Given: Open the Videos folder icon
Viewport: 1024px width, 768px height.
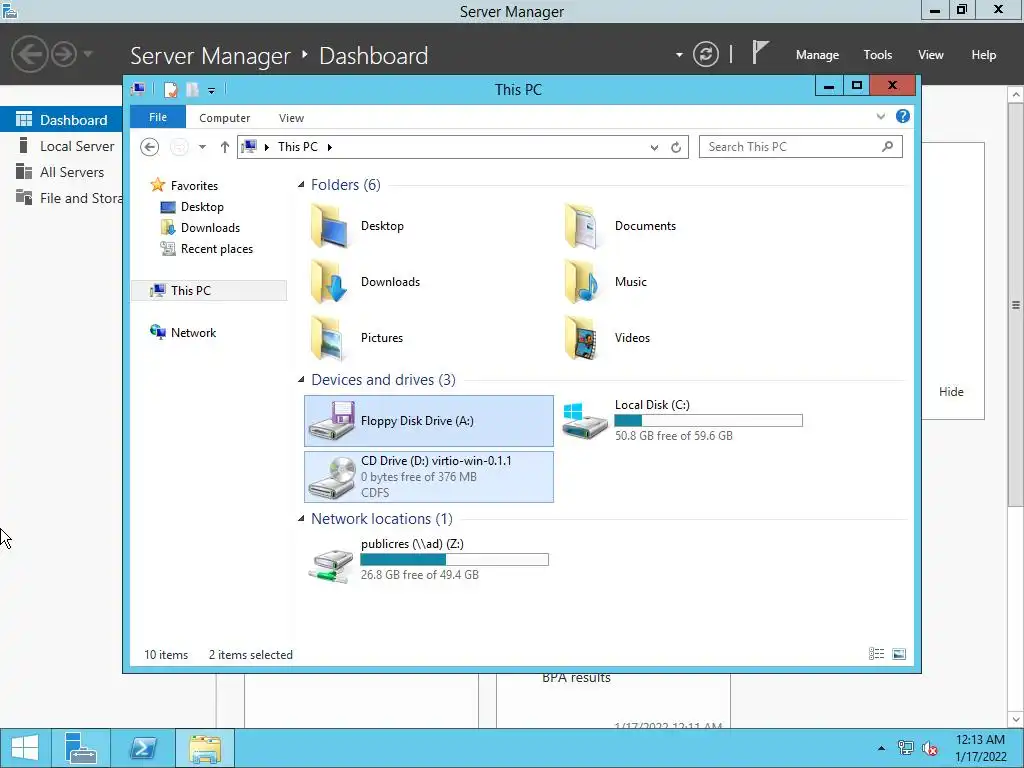Looking at the screenshot, I should (581, 338).
